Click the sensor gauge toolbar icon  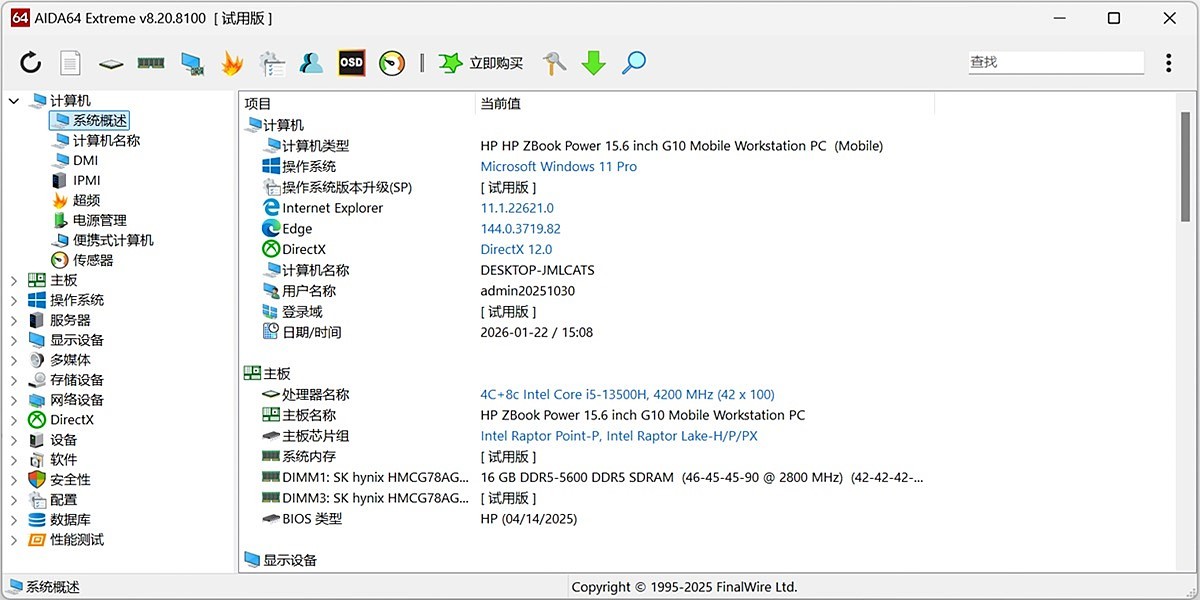coord(391,62)
